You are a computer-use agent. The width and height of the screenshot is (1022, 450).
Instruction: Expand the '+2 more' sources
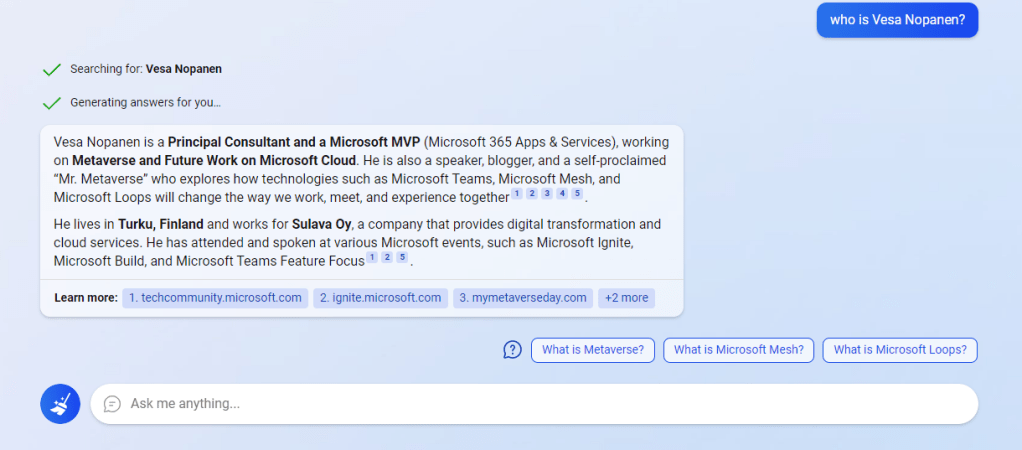point(626,298)
